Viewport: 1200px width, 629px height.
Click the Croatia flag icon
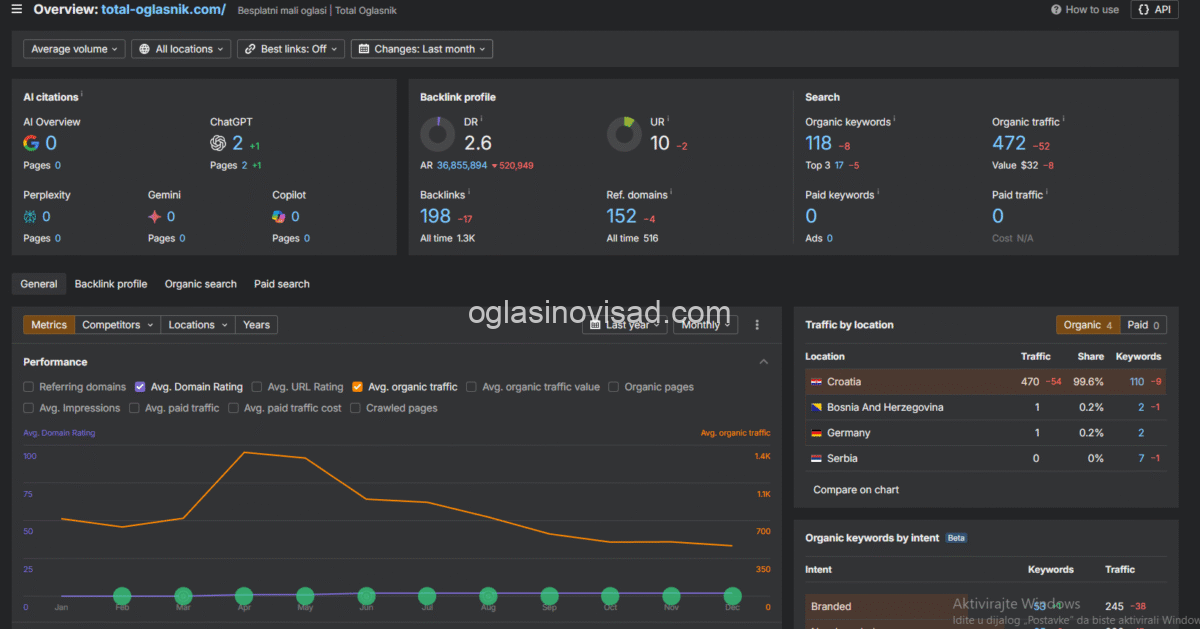816,382
